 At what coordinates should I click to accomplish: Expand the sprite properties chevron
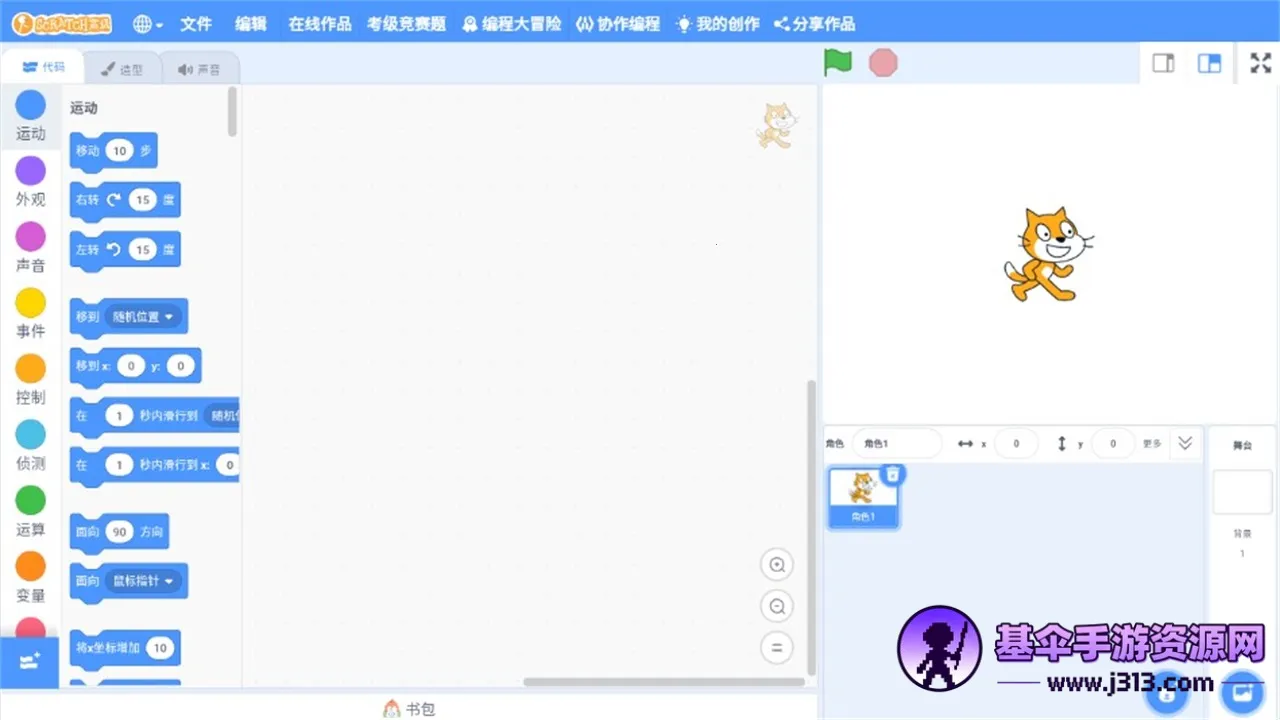(x=1185, y=443)
